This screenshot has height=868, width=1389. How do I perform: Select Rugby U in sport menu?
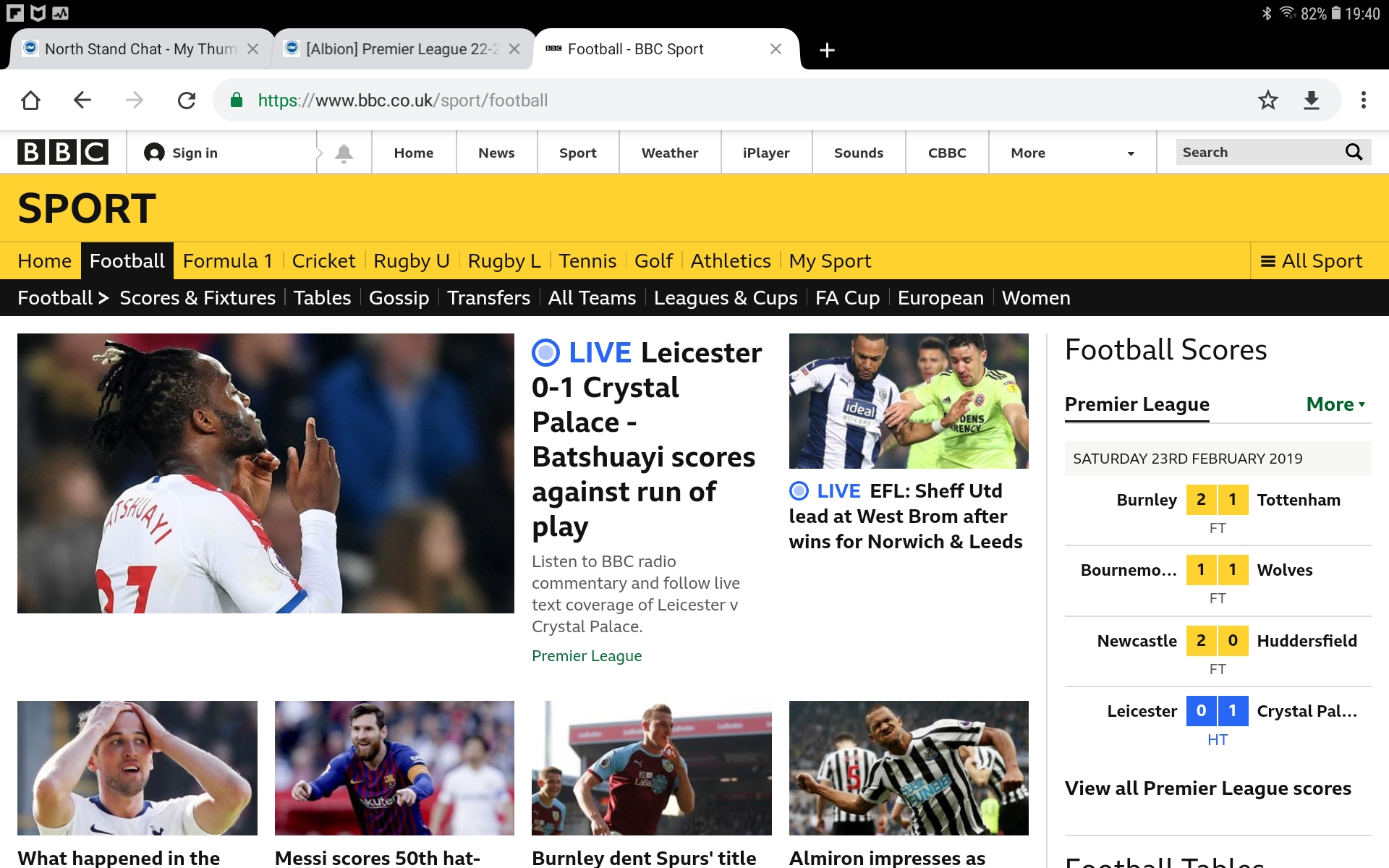pos(412,260)
